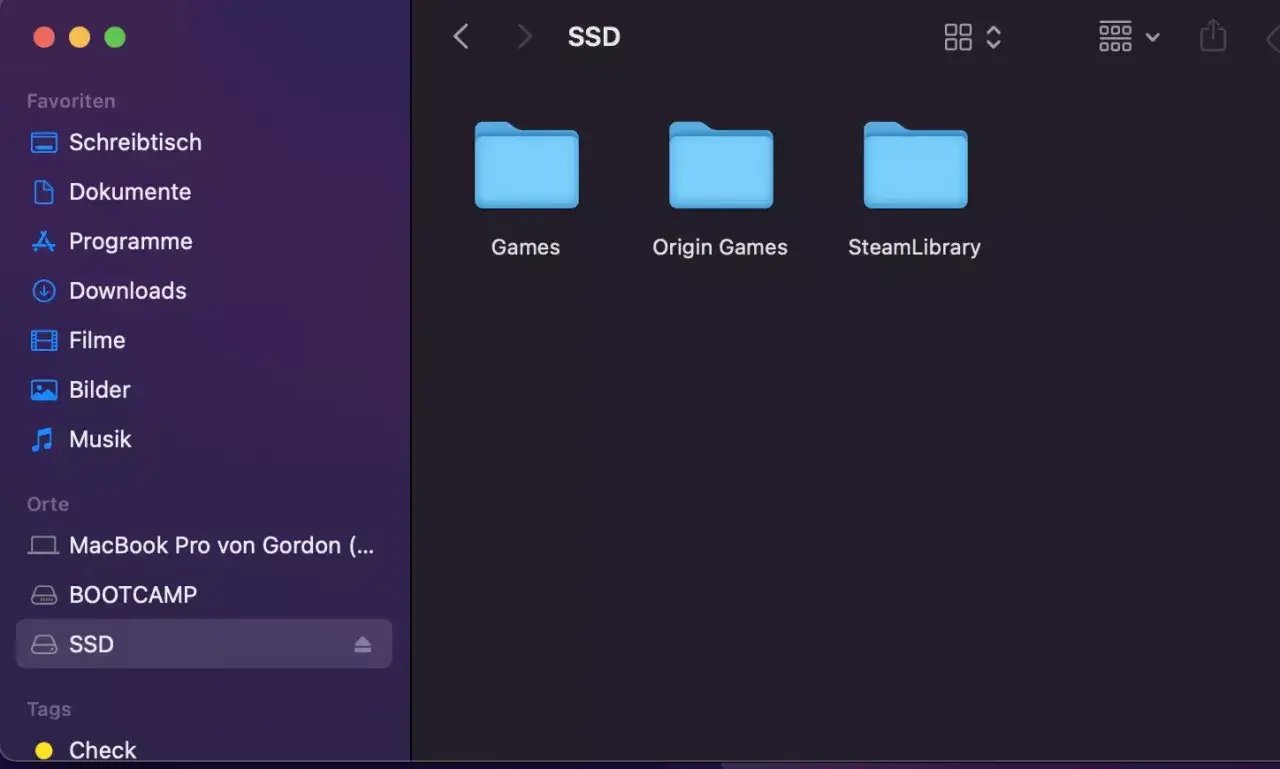Click the Games folder name label
This screenshot has height=769, width=1280.
pos(526,247)
